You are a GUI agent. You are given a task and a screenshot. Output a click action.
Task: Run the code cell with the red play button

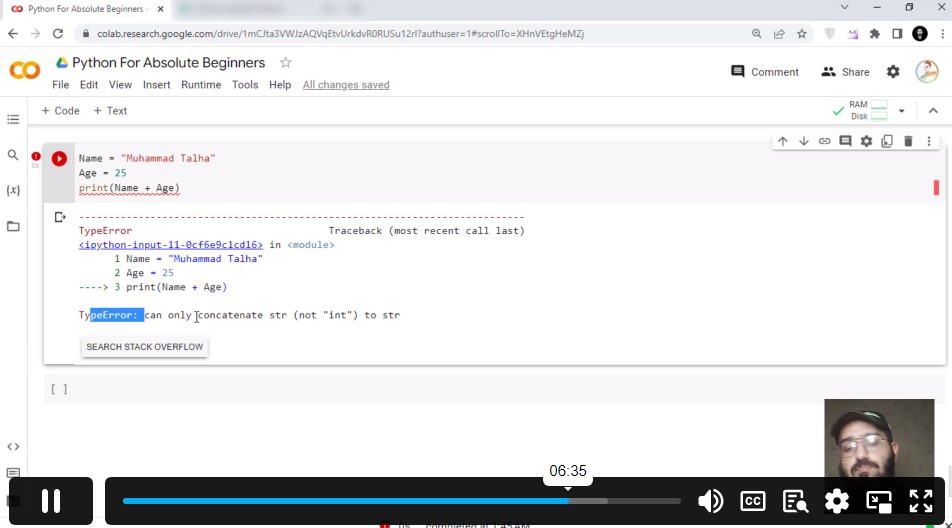tap(59, 158)
